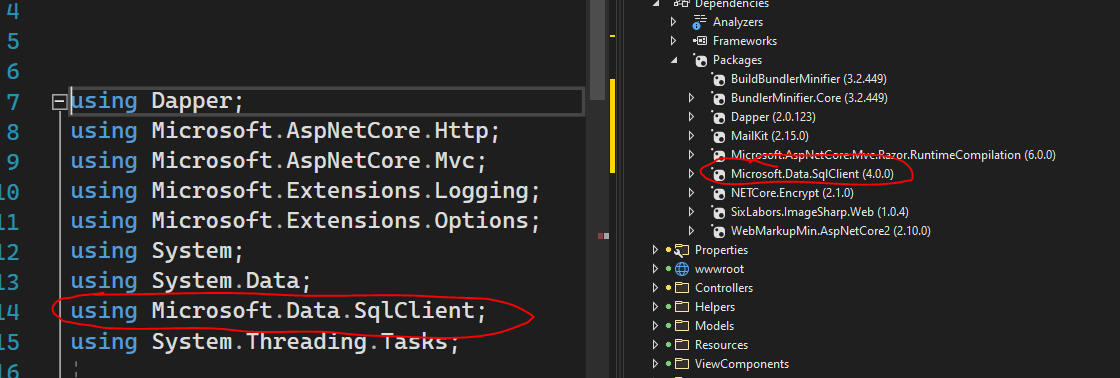
Task: Expand the BundlerMinifier.Core package arrow
Action: [x=691, y=97]
